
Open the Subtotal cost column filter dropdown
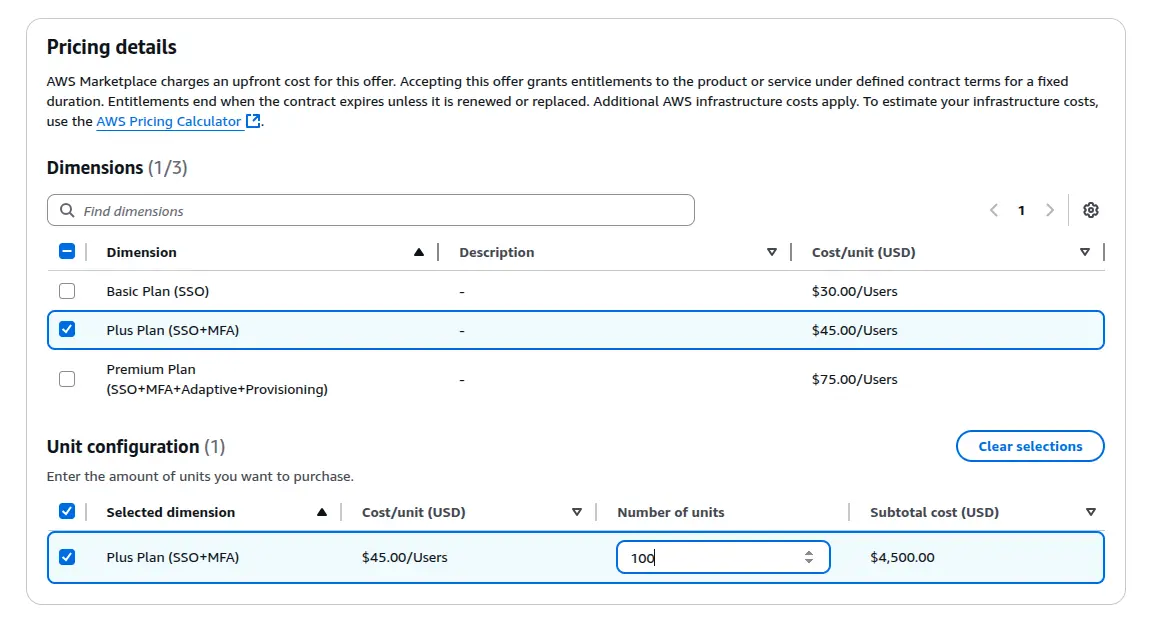coord(1090,511)
